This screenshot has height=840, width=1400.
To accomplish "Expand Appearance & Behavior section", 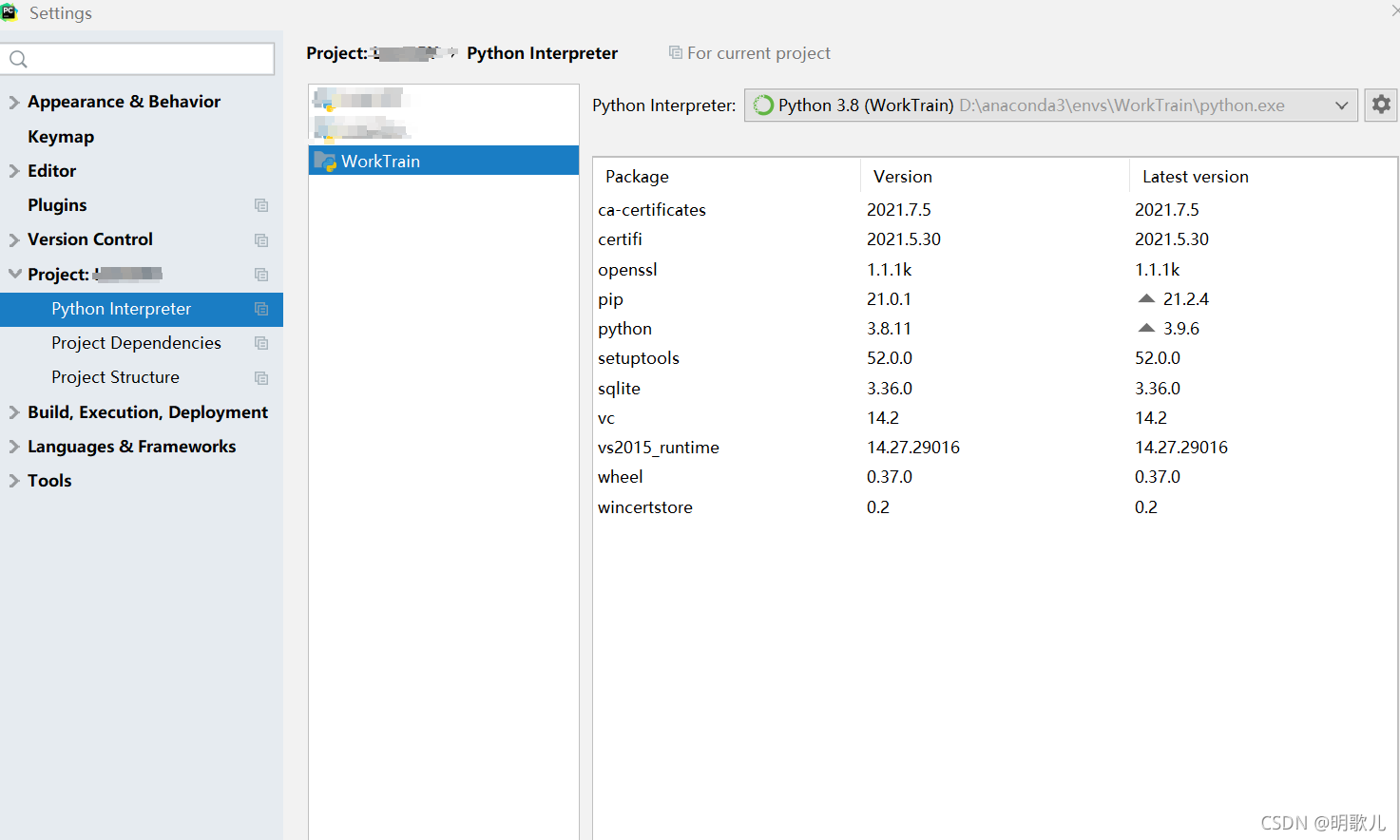I will click(14, 102).
